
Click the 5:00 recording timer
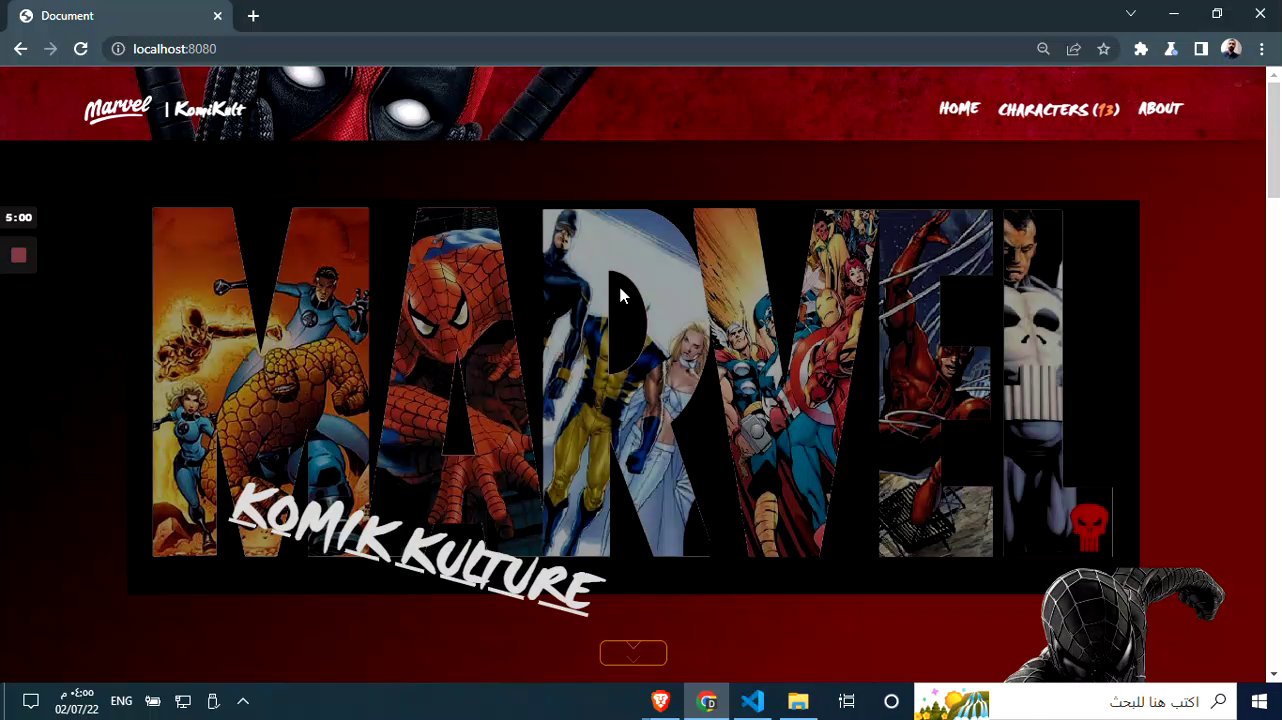[x=19, y=218]
